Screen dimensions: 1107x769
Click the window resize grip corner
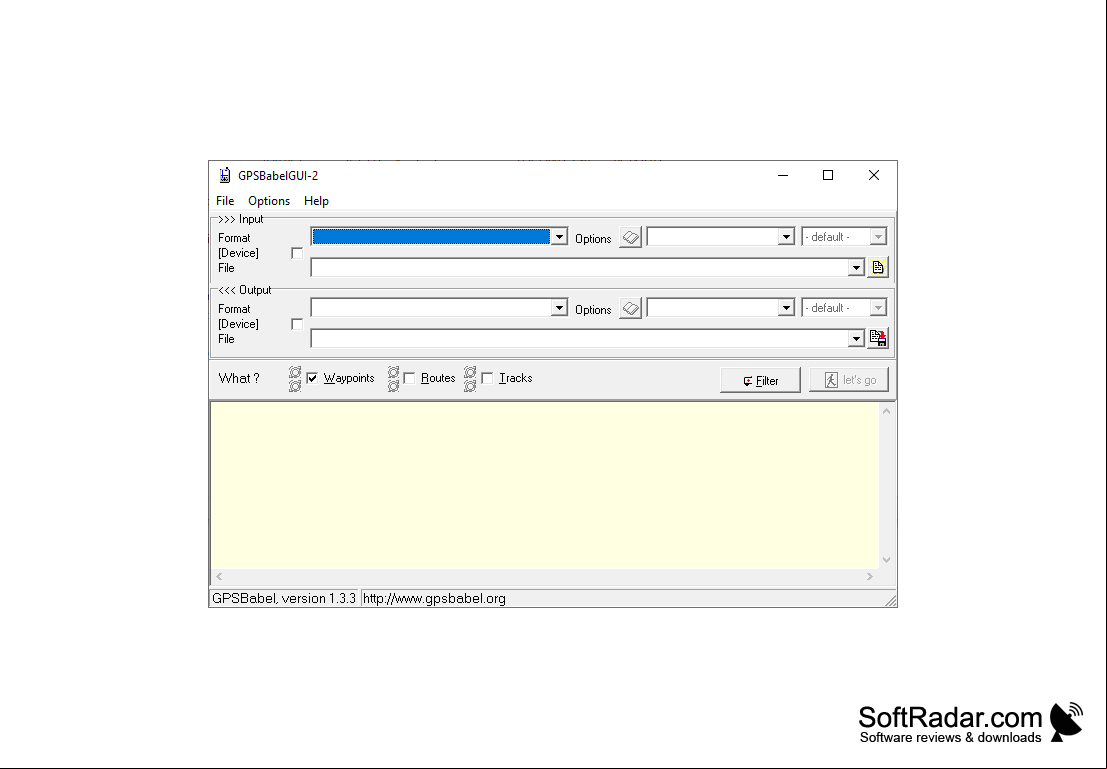891,600
